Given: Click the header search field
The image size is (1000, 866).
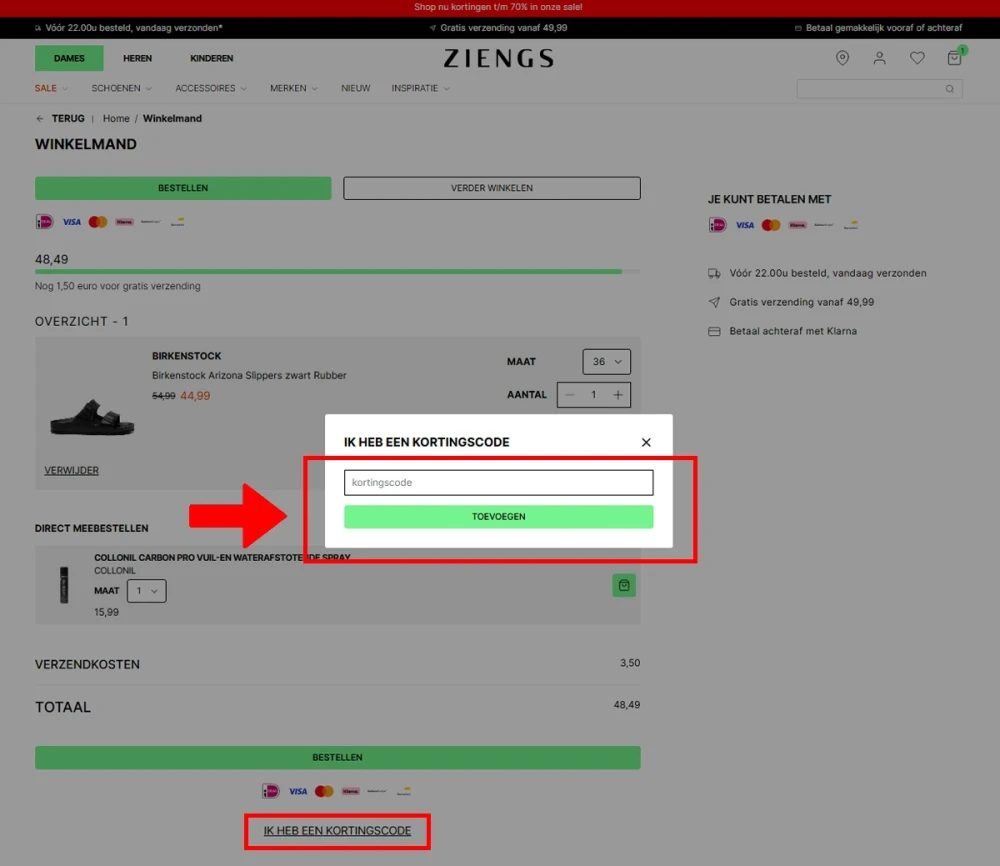Looking at the screenshot, I should click(x=879, y=89).
